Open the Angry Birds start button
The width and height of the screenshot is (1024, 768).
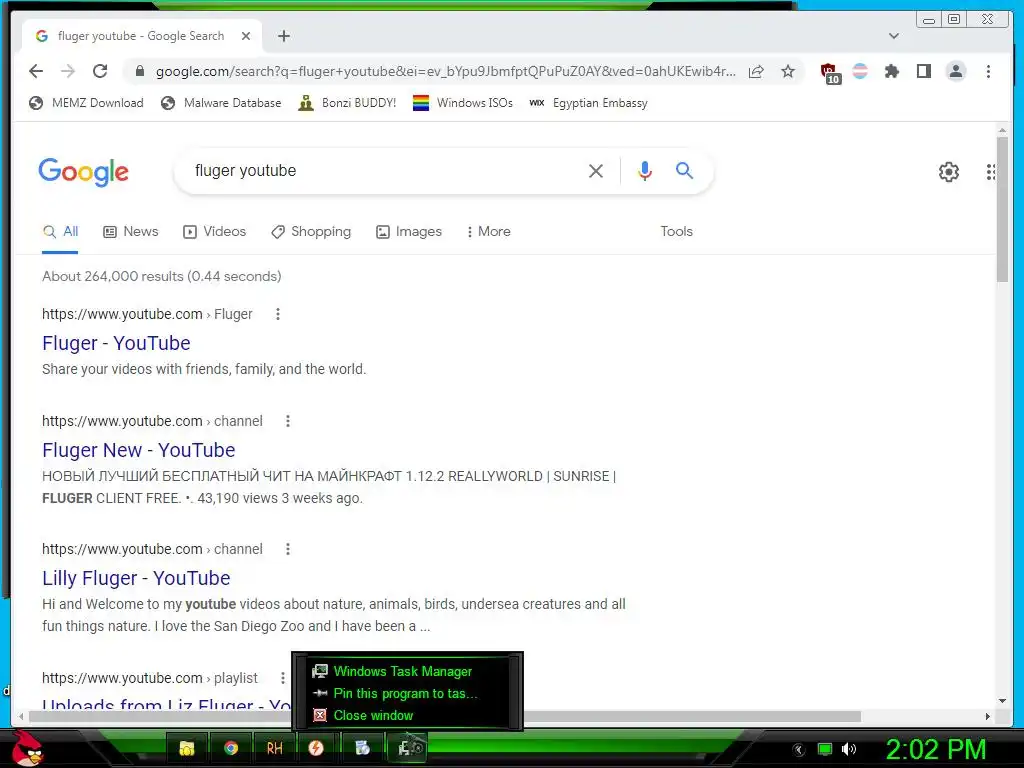[x=27, y=748]
